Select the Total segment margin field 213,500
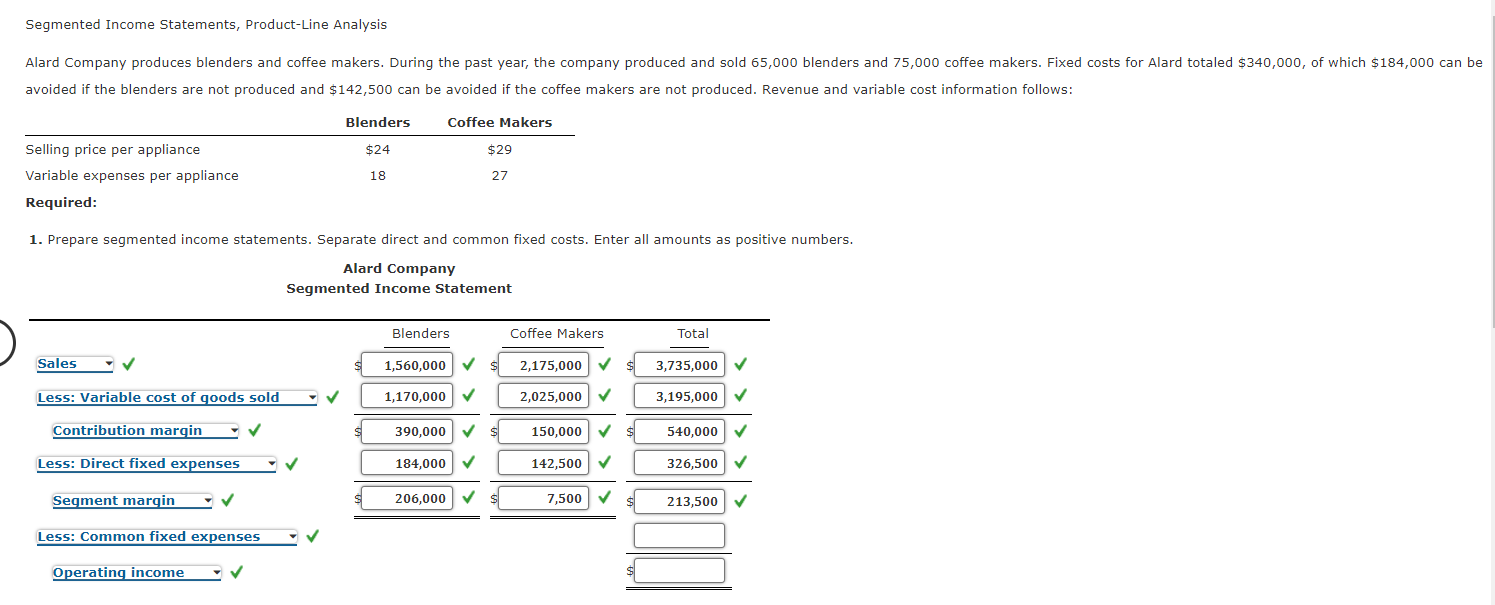1495x605 pixels. point(679,501)
